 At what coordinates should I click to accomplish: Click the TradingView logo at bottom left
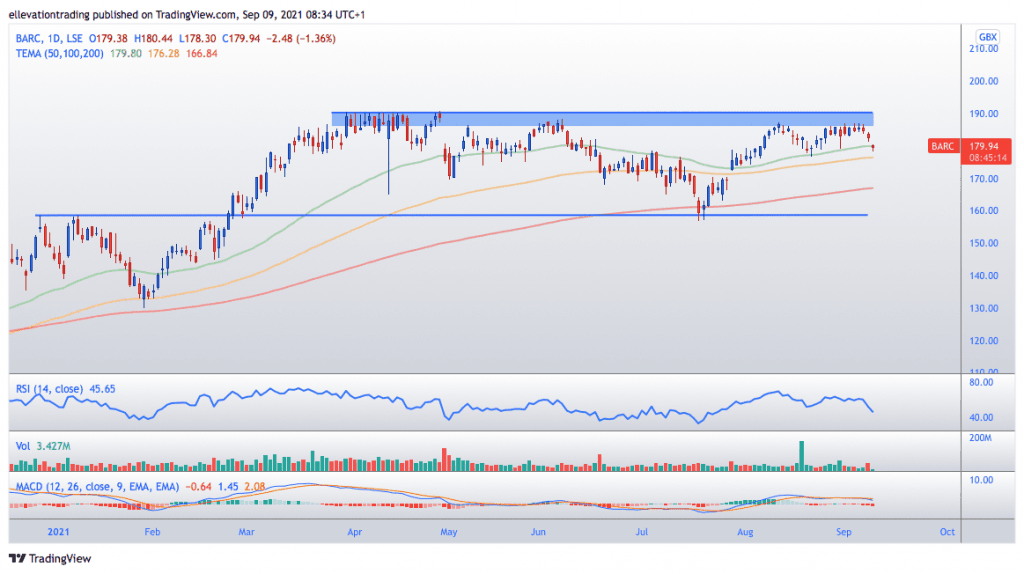click(x=50, y=558)
